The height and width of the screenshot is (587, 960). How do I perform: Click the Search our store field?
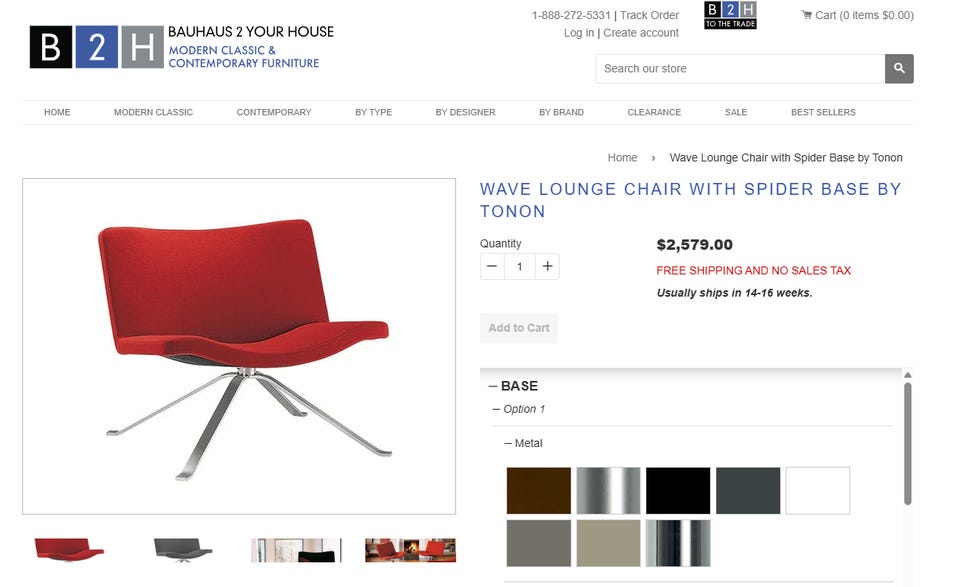[x=740, y=69]
